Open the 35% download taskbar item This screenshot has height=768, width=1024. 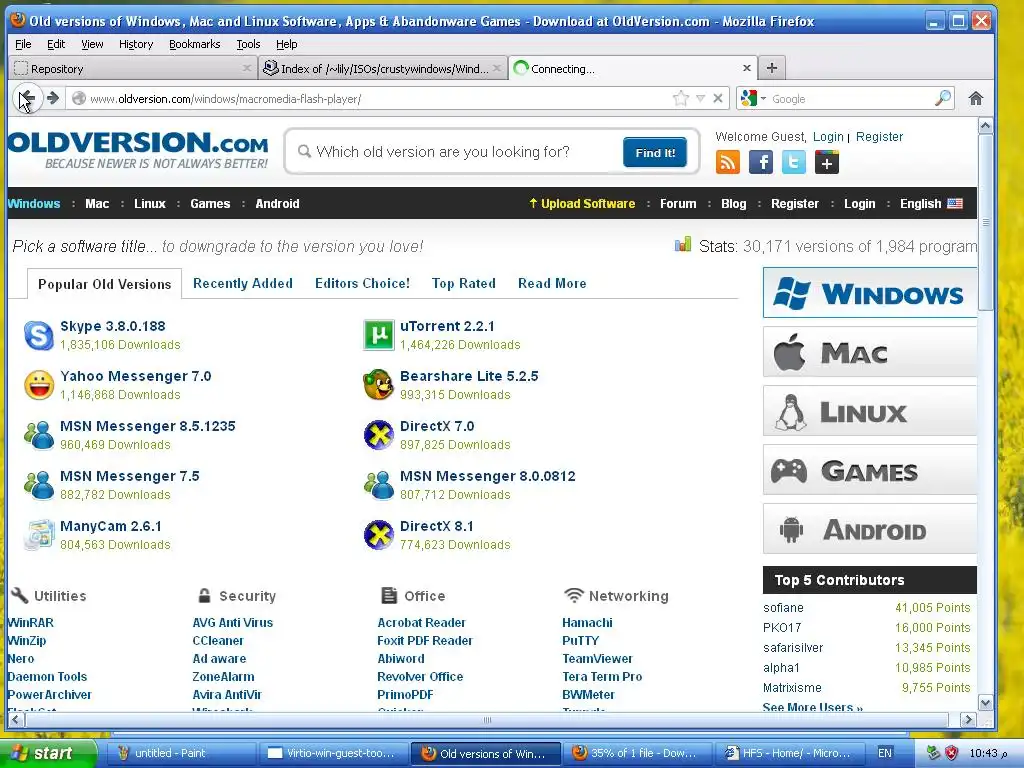[637, 753]
